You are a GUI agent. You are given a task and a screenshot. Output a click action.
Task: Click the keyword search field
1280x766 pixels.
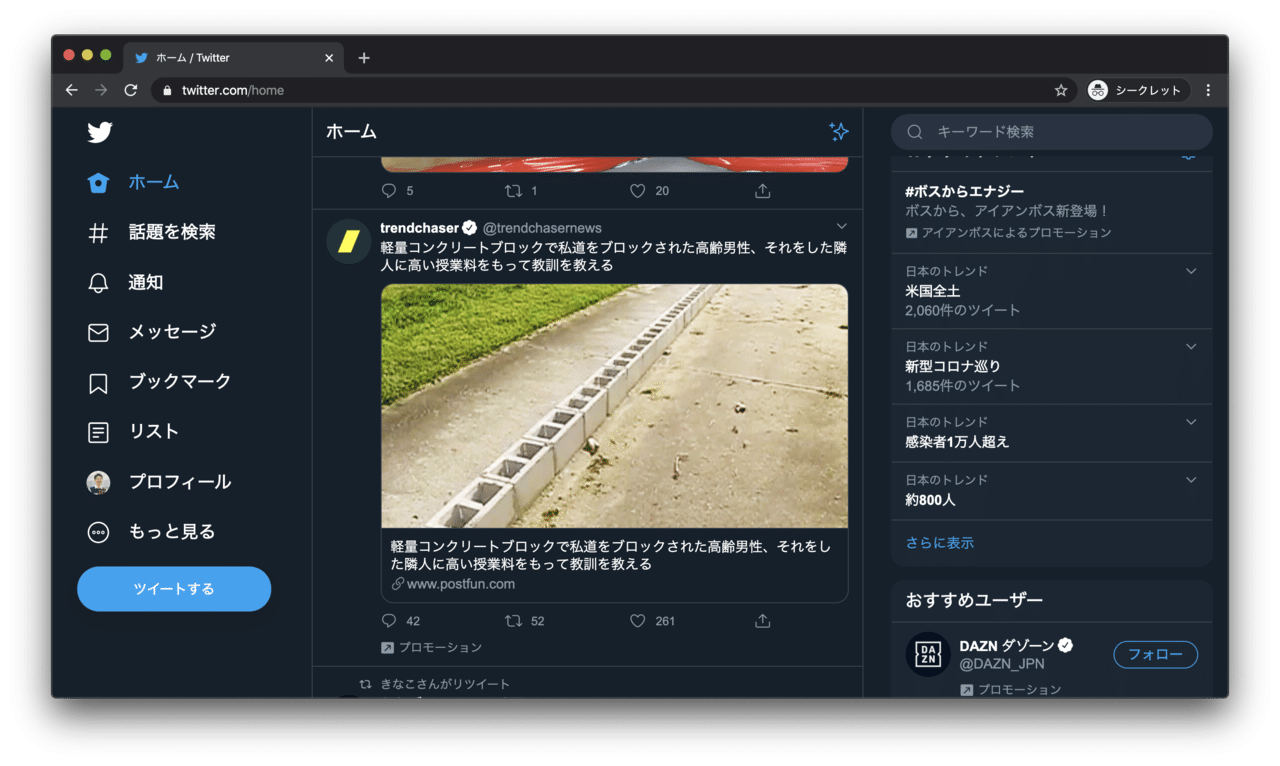[x=1051, y=131]
